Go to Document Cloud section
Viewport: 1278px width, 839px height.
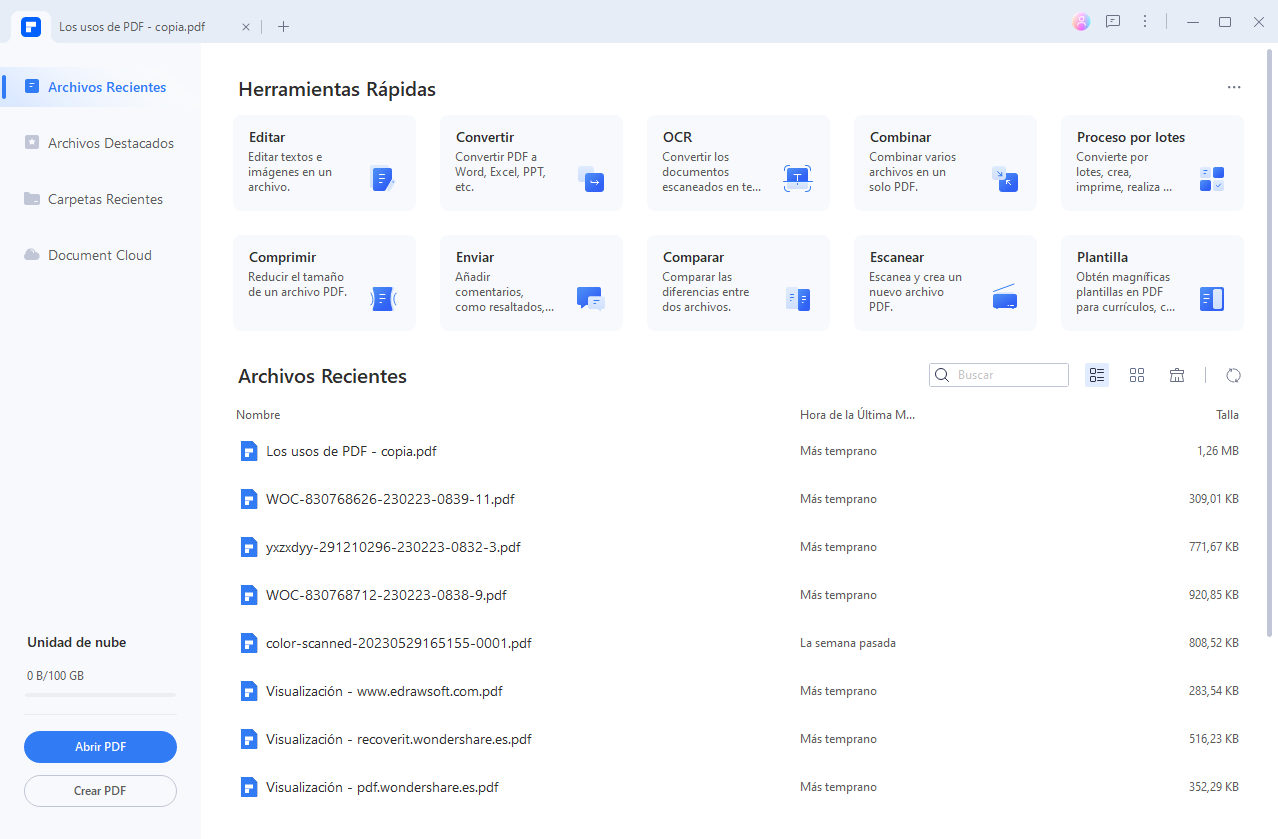click(x=99, y=255)
